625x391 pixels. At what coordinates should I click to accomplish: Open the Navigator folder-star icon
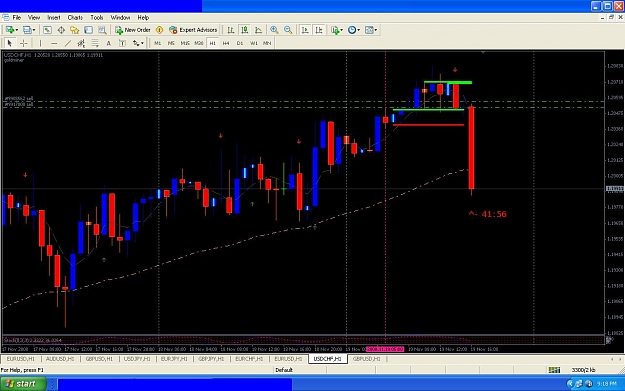coord(75,30)
